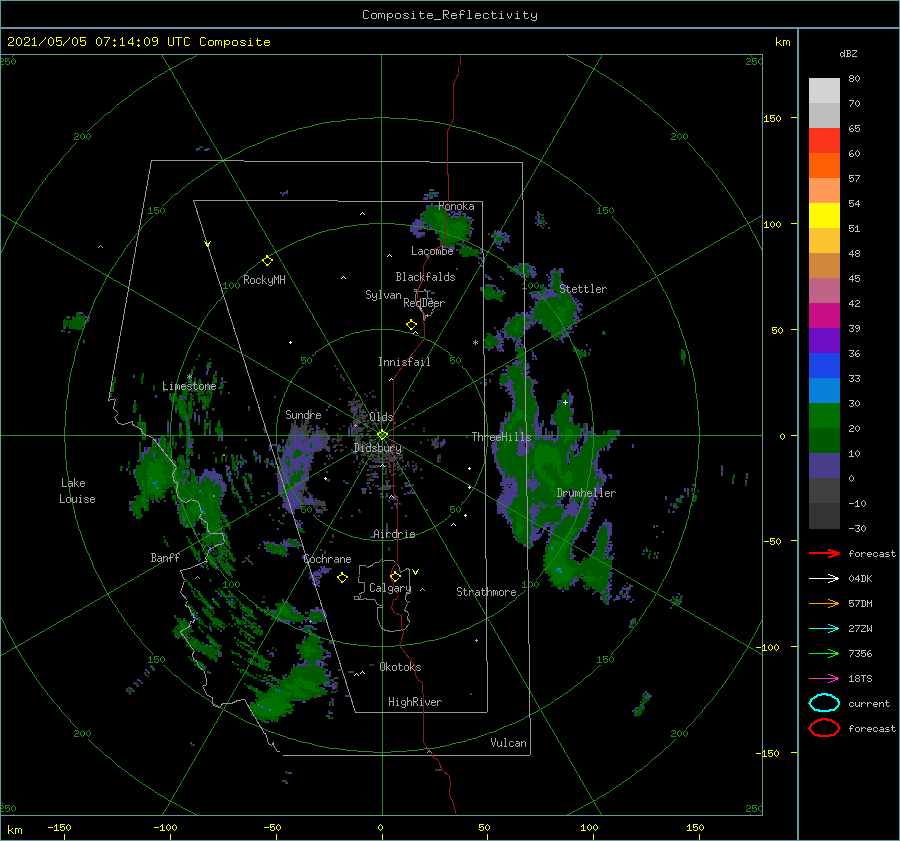Click the Sylvan label
This screenshot has height=841, width=900.
pyautogui.click(x=383, y=295)
